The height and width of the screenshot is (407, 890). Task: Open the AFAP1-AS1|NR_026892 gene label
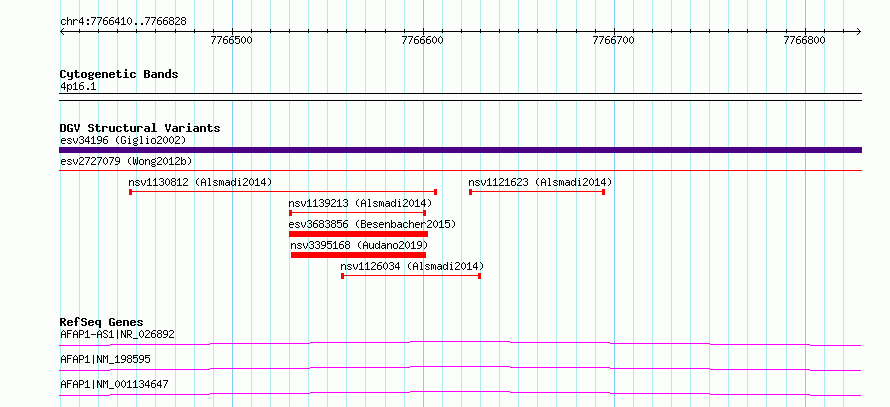pos(117,334)
